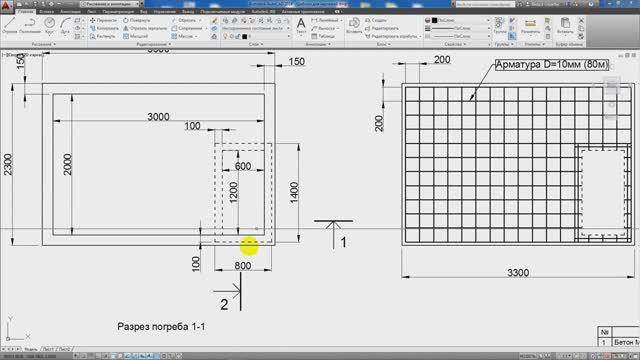640x360 pixels.
Task: Open the current layer dropdown list
Action: pyautogui.click(x=257, y=36)
